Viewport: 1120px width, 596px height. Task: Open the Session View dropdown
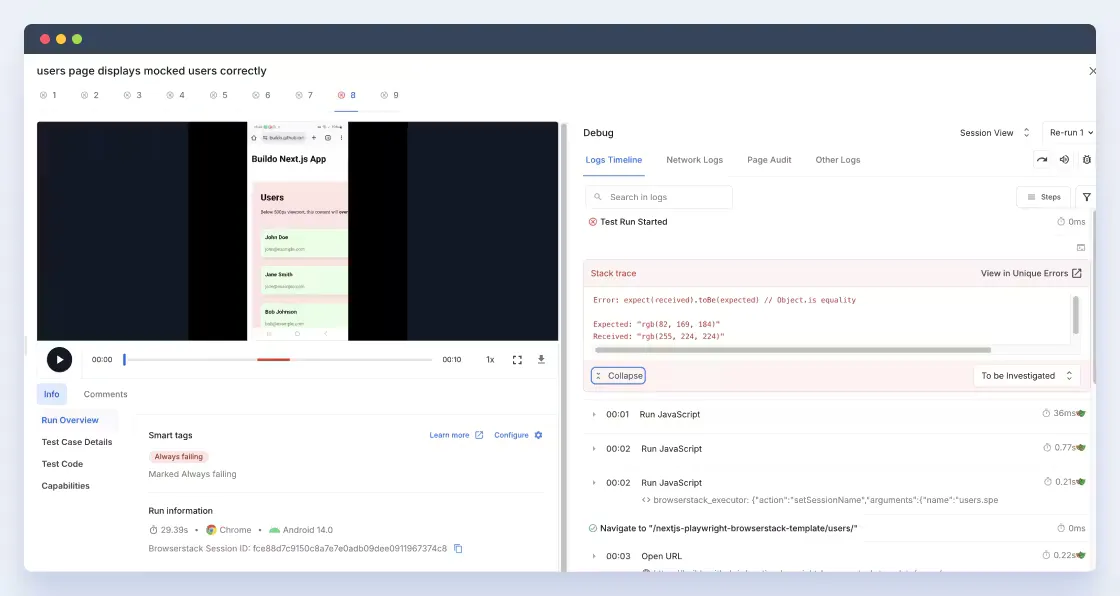click(994, 133)
